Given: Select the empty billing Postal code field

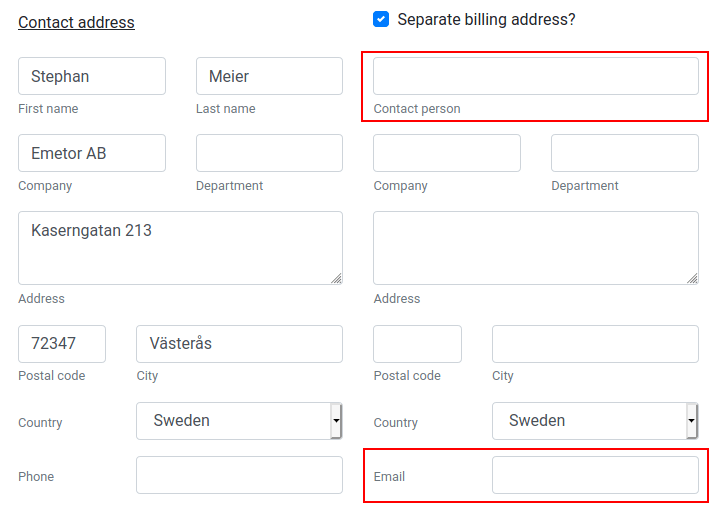Looking at the screenshot, I should pos(417,344).
